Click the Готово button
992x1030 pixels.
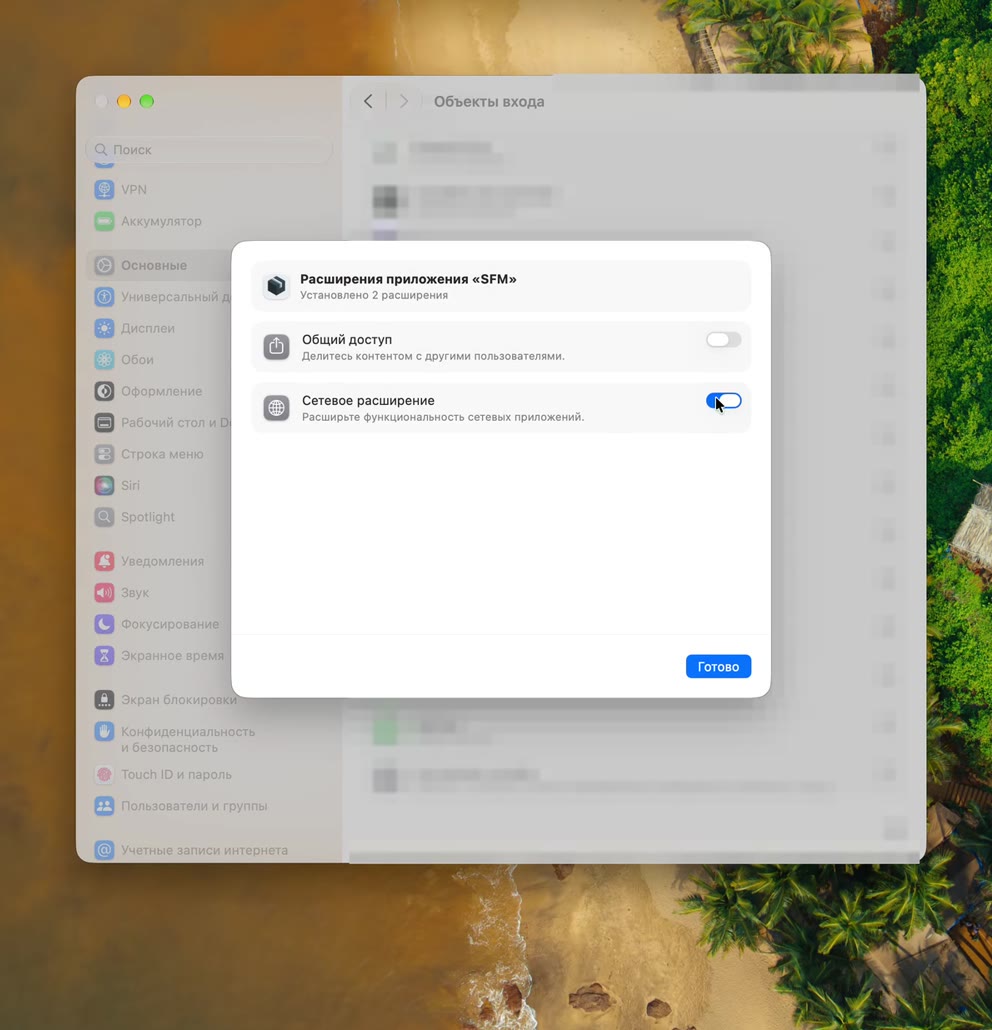[x=718, y=666]
